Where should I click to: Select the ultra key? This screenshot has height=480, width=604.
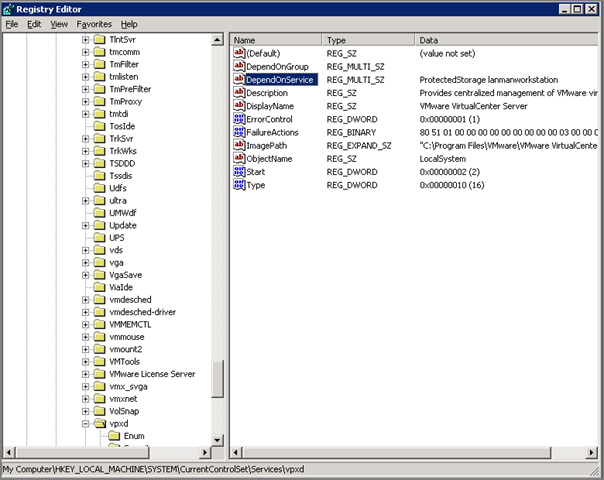click(x=117, y=200)
